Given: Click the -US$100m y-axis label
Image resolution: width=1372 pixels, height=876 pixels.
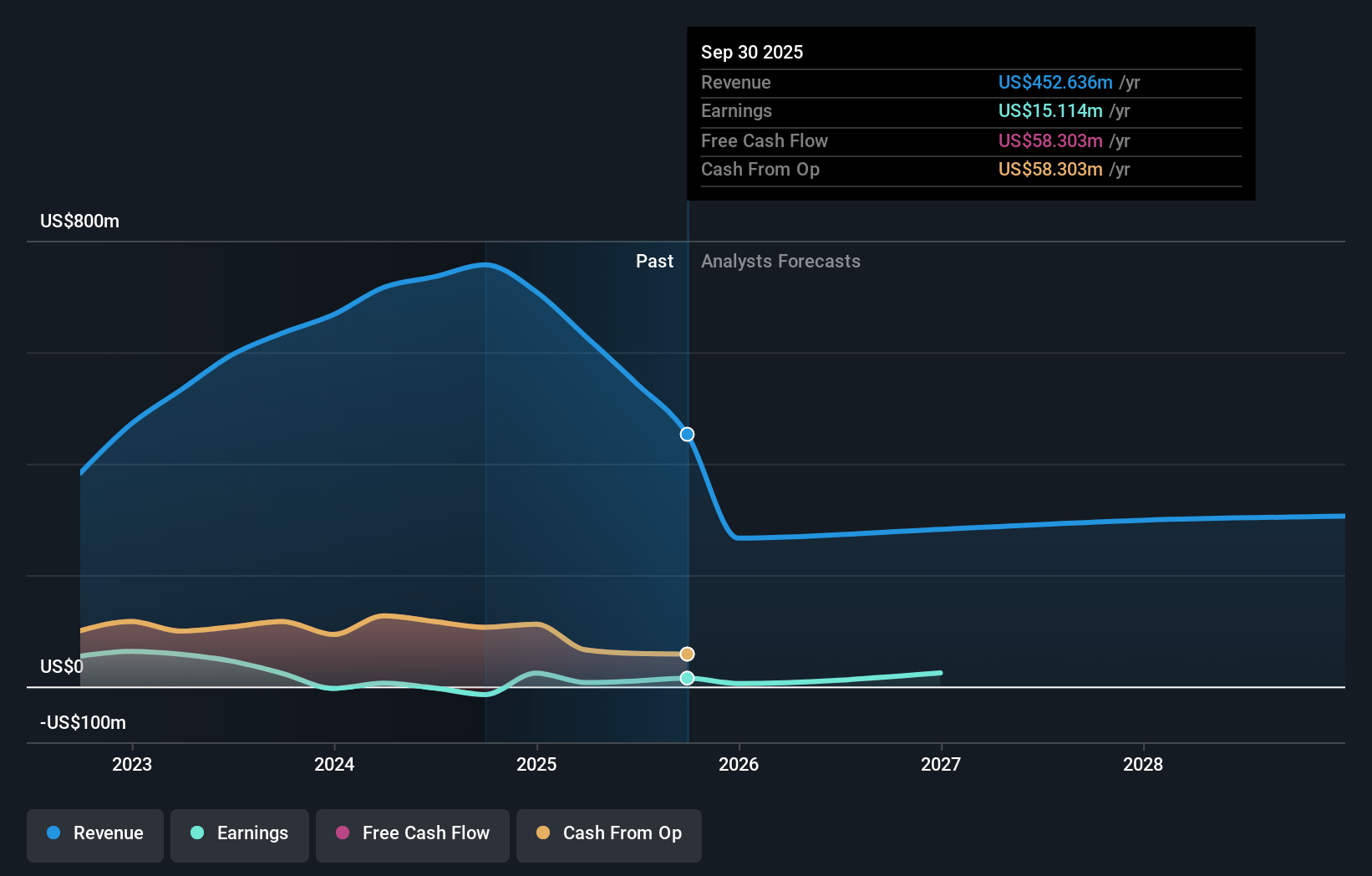Looking at the screenshot, I should pos(84,722).
